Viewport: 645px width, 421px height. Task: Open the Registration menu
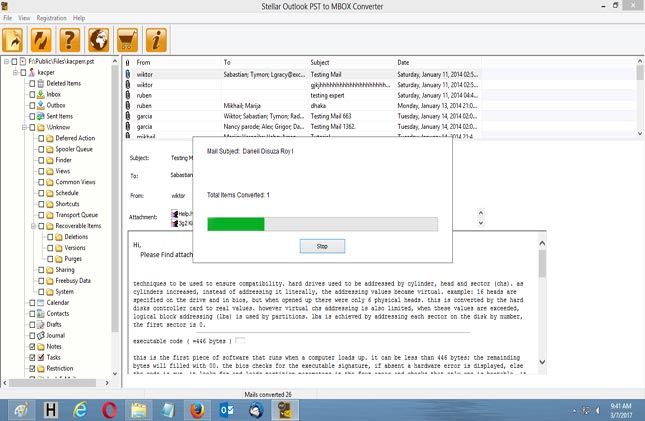tap(51, 18)
